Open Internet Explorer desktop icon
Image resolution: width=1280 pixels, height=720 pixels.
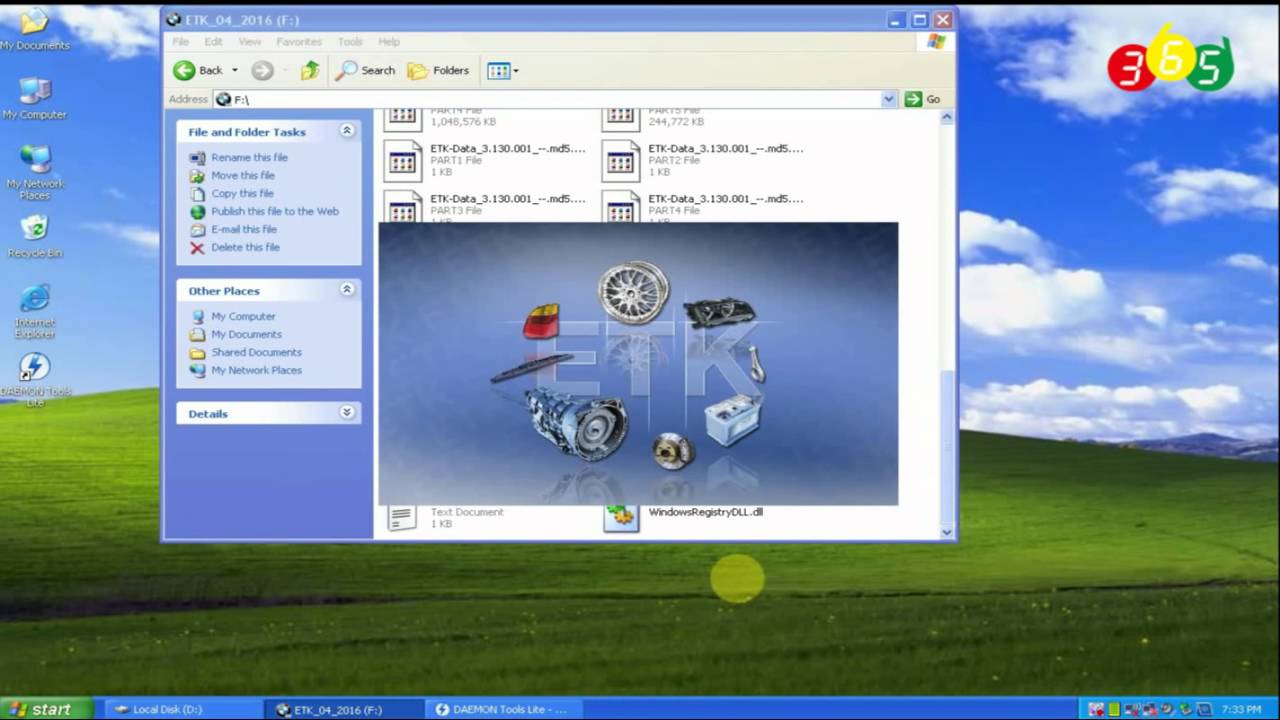(x=35, y=311)
